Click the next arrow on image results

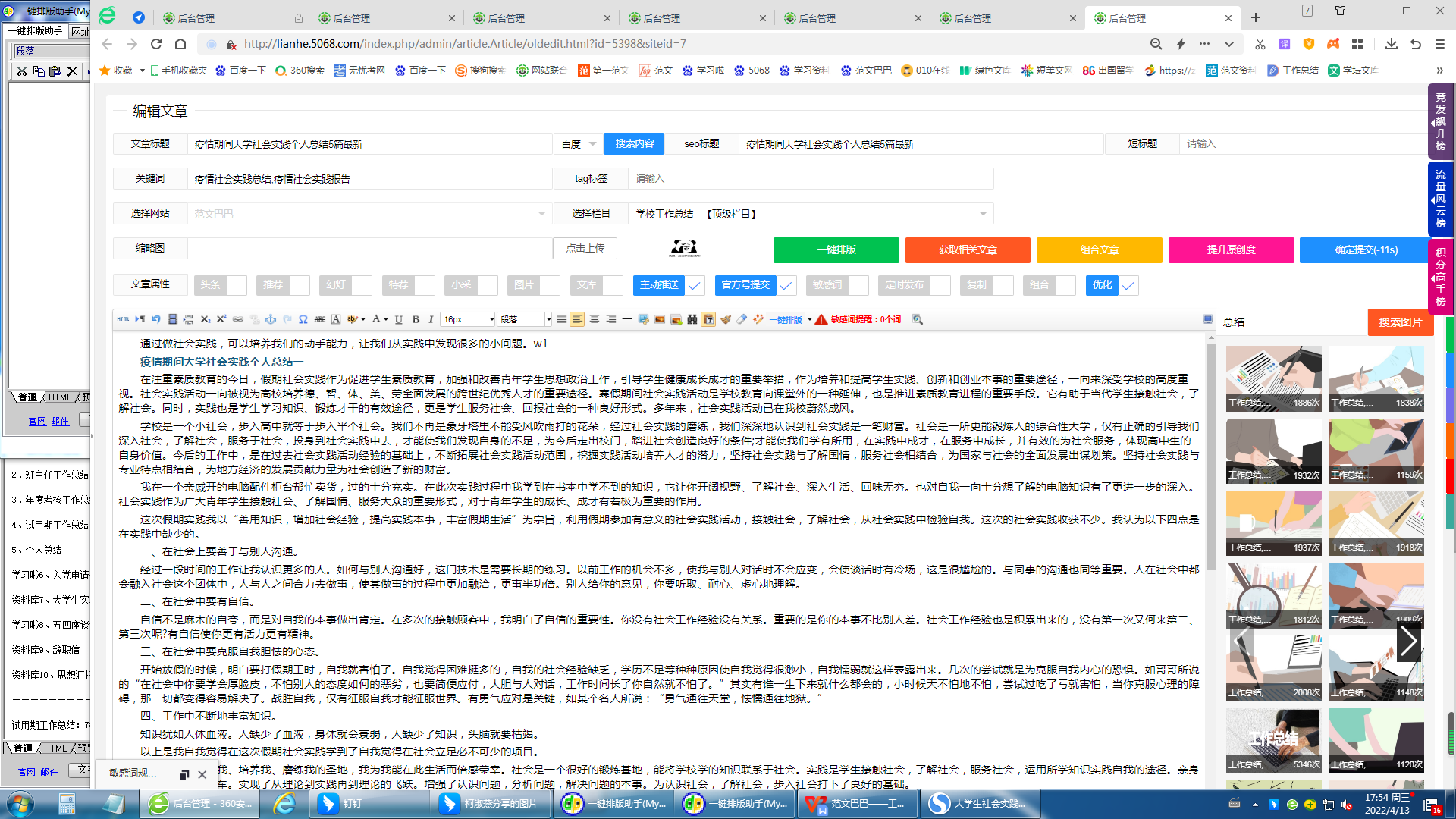1408,642
